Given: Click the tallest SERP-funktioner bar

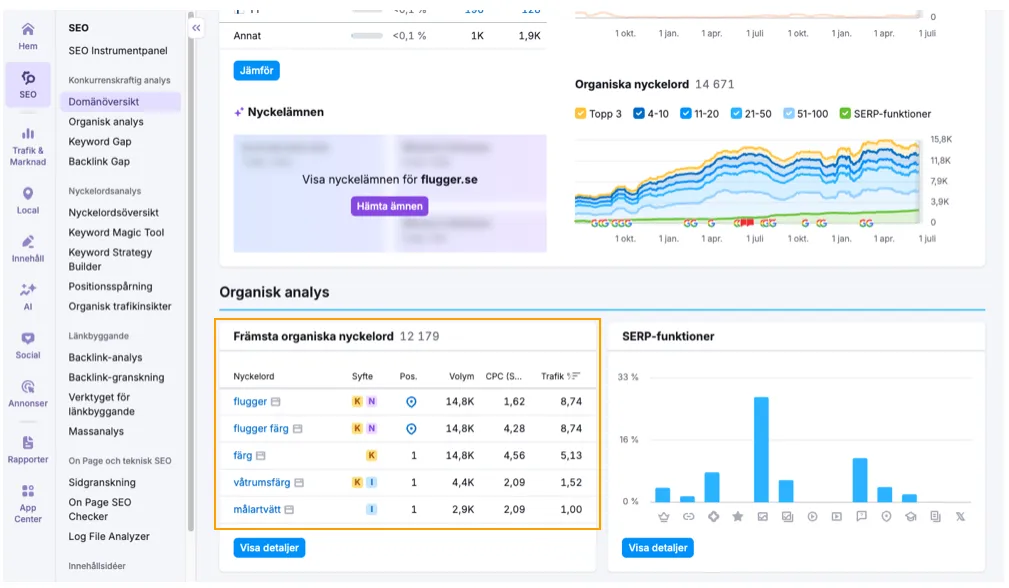Looking at the screenshot, I should click(761, 450).
